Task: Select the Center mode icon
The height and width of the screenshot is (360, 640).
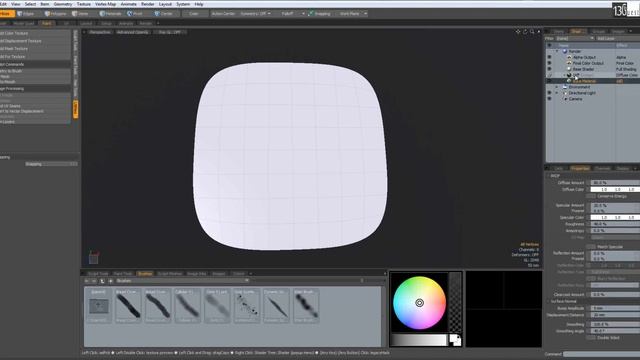Action: pyautogui.click(x=157, y=13)
